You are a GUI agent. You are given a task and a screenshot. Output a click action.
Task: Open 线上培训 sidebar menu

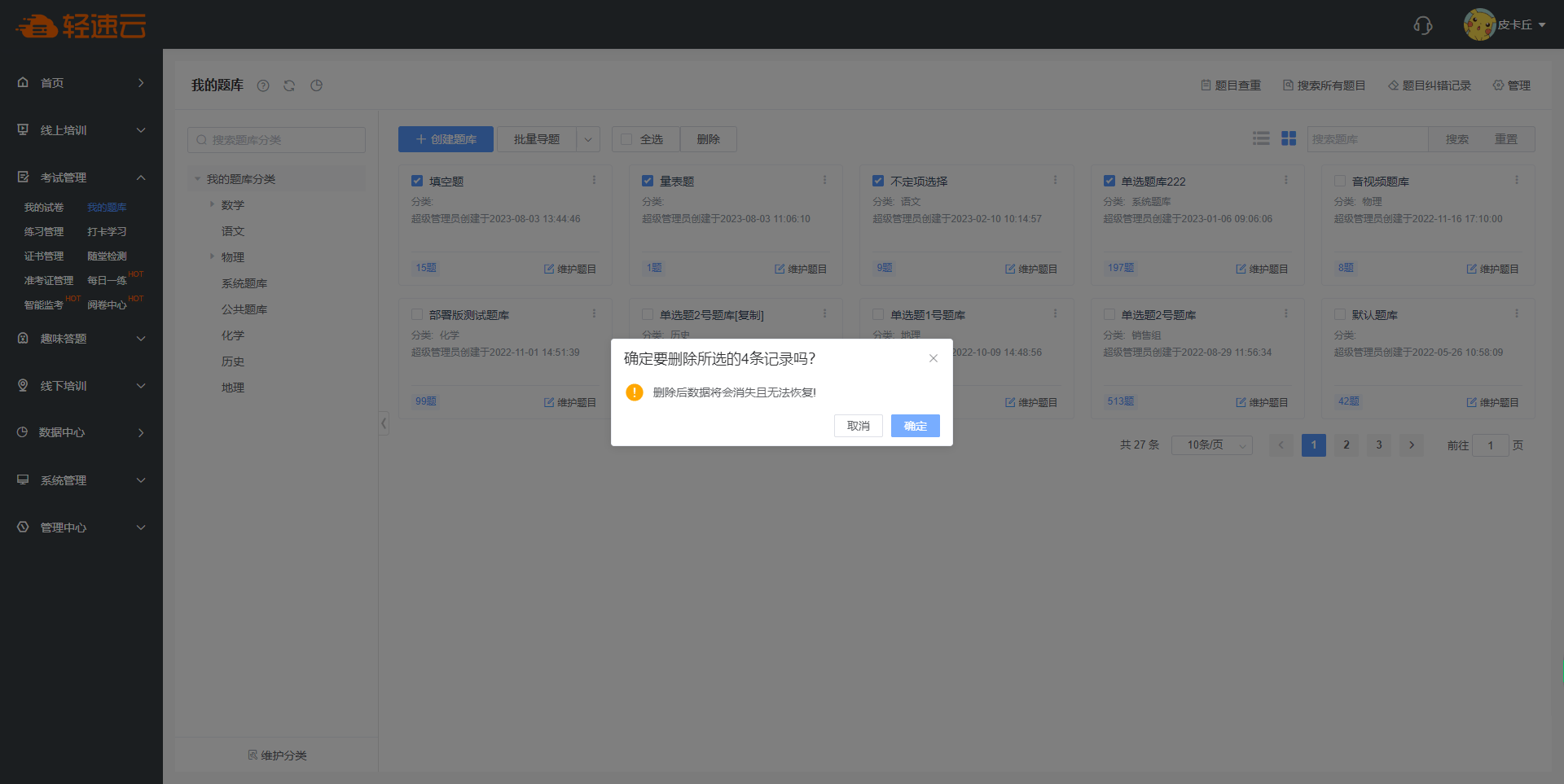point(81,130)
